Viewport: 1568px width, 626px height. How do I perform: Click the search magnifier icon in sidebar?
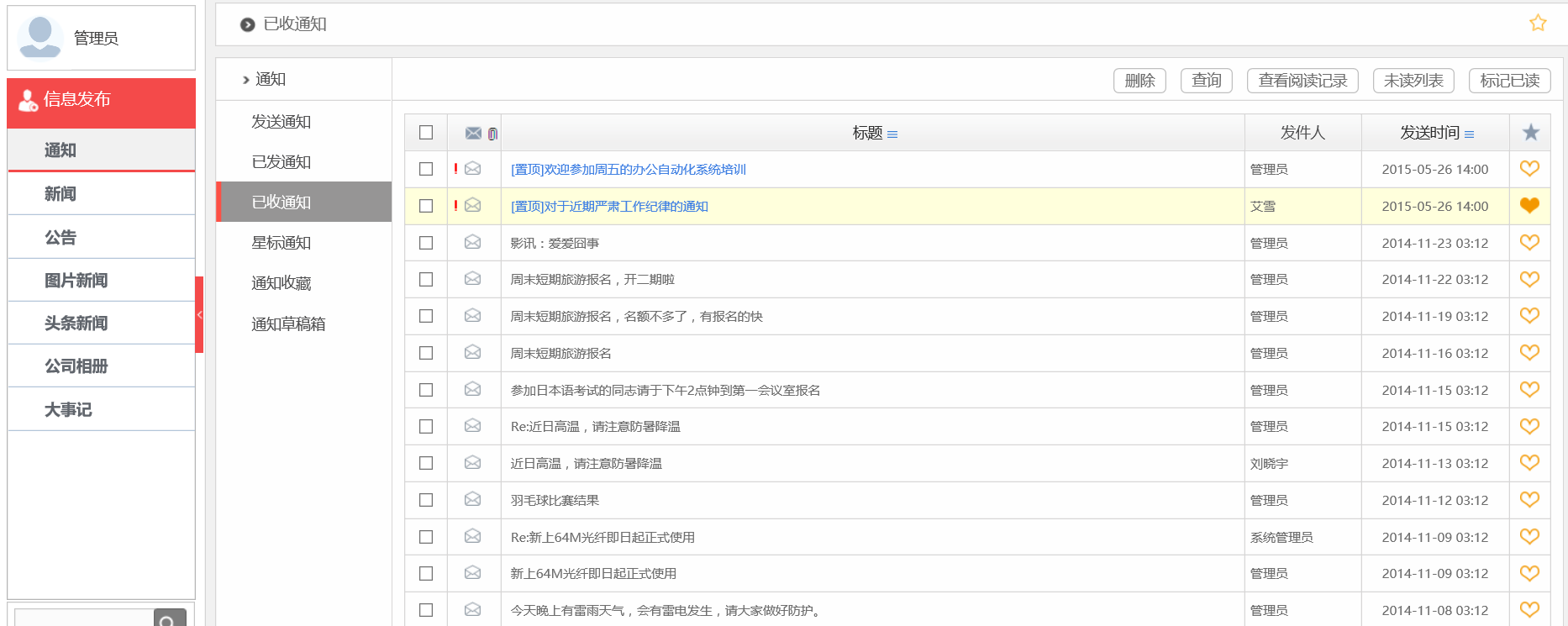pos(169,620)
